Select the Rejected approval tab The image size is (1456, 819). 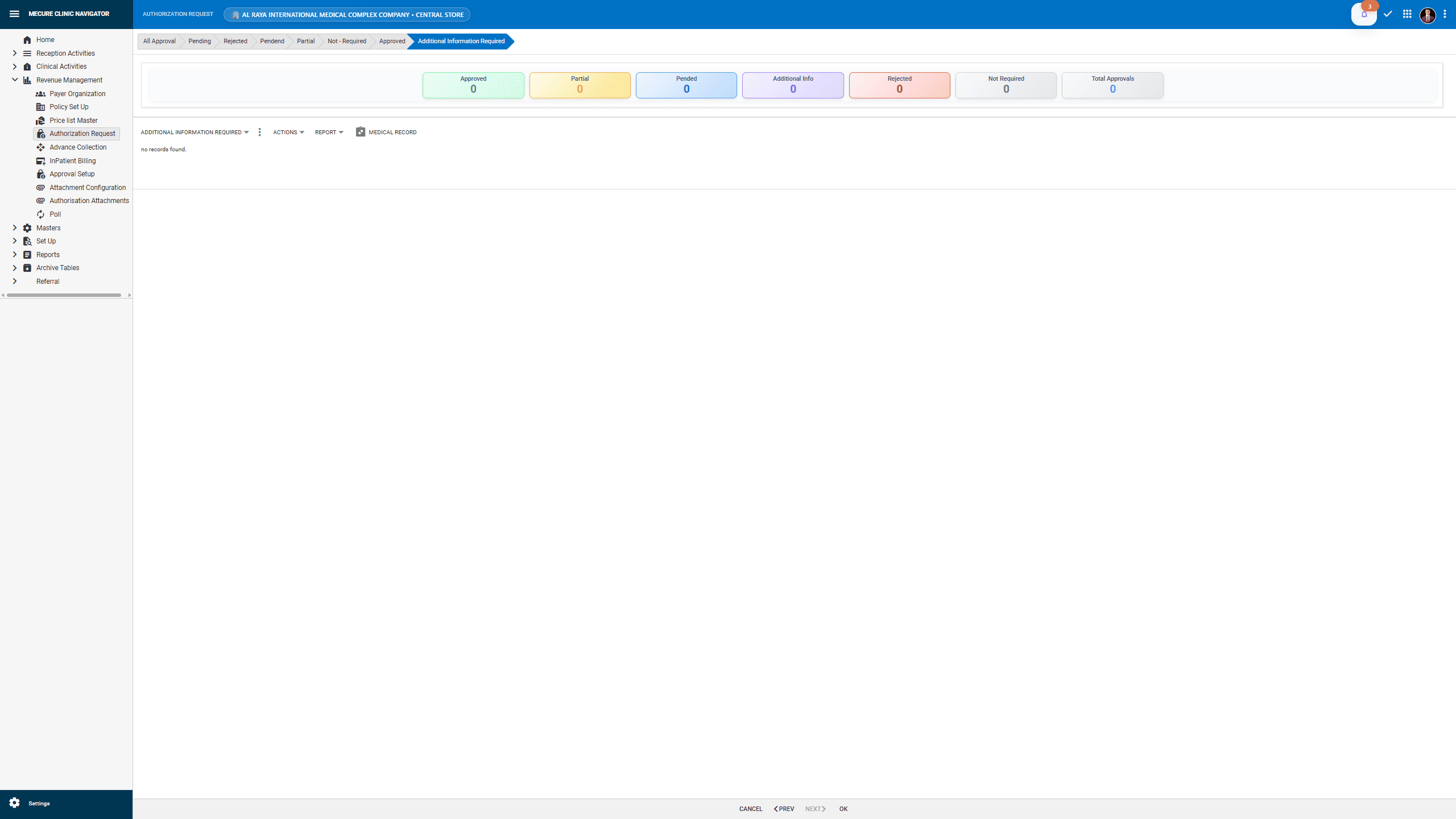point(235,41)
